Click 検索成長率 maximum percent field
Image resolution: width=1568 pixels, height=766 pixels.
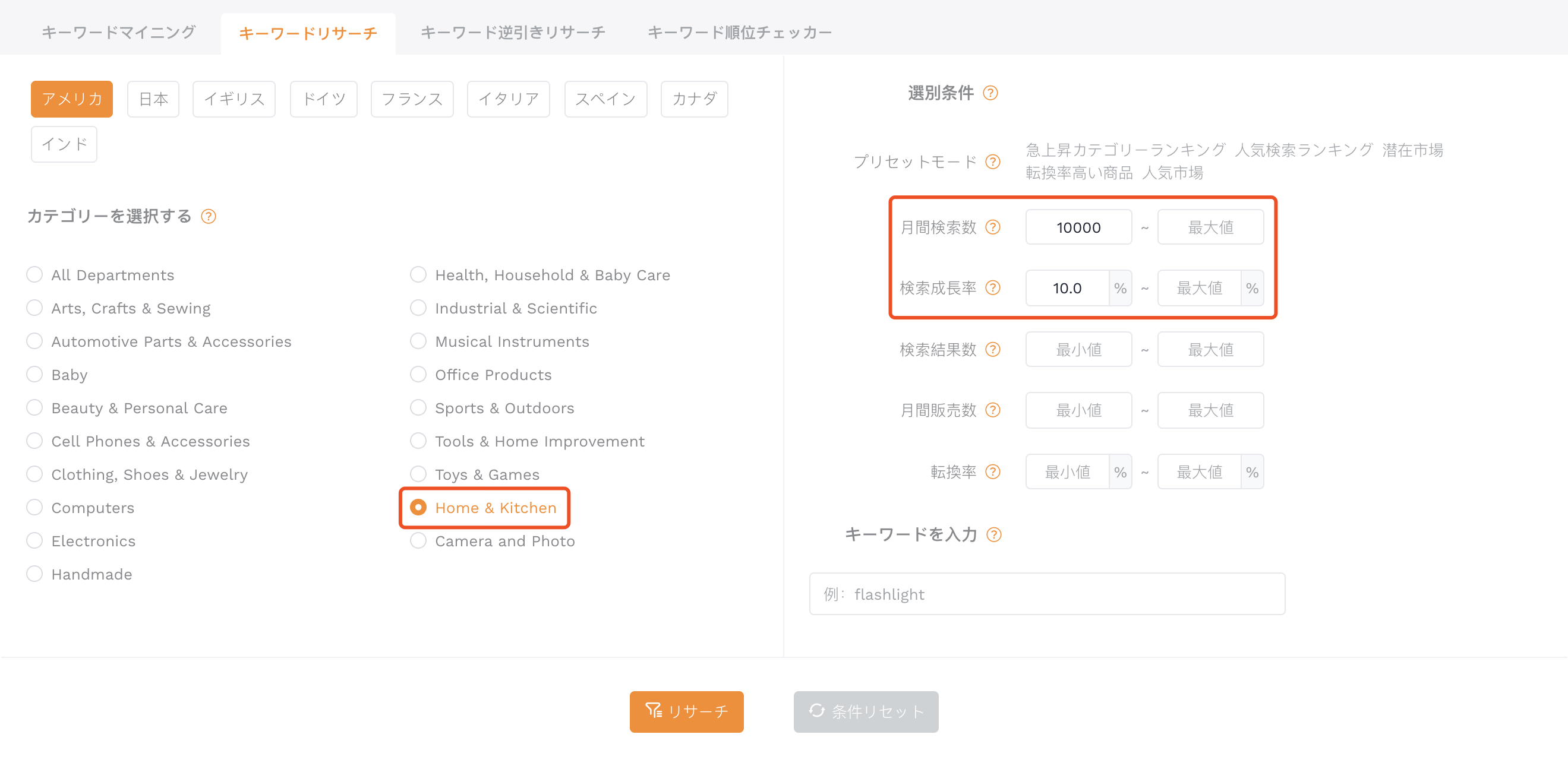[1199, 289]
